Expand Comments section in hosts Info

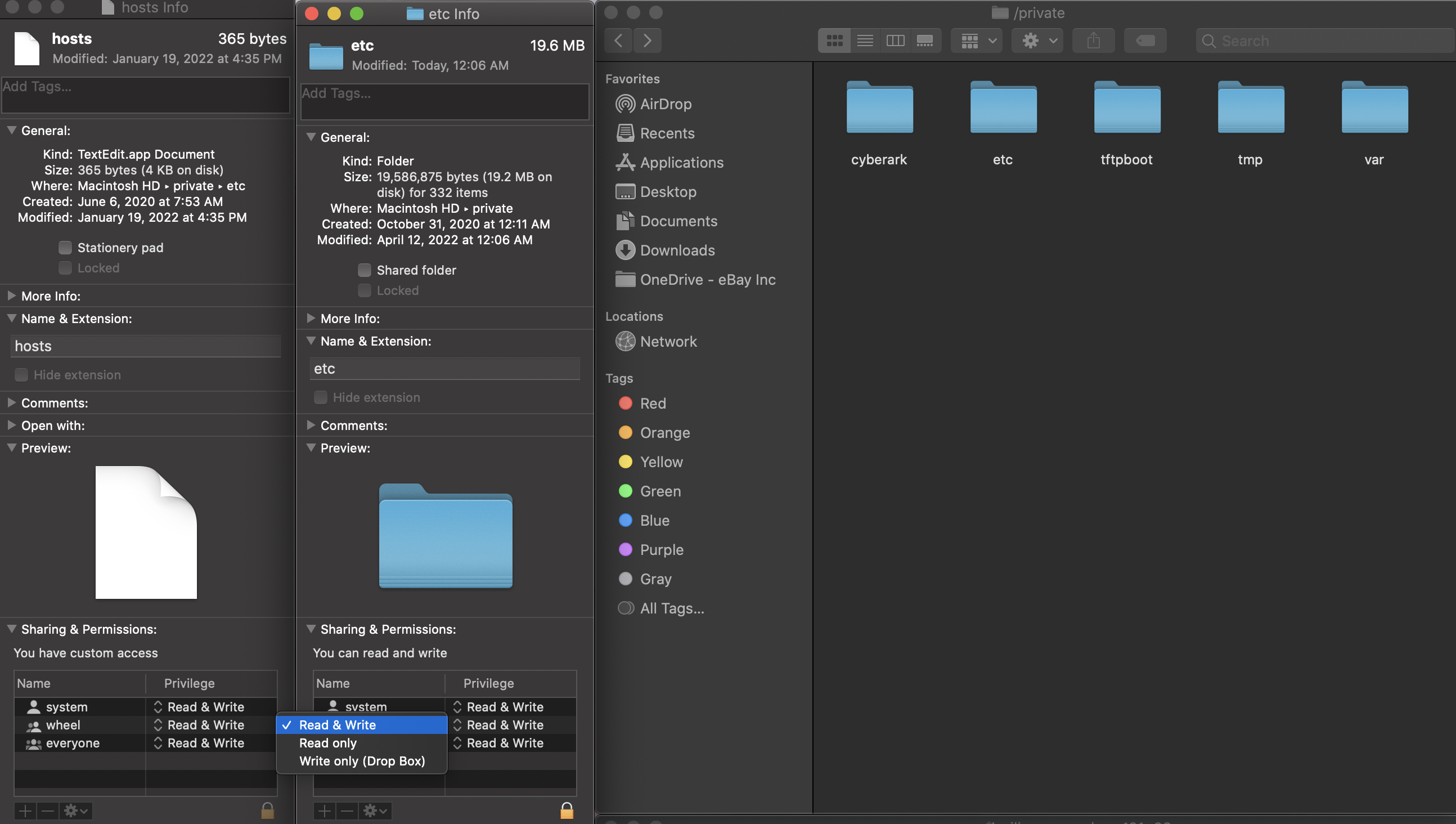click(x=11, y=403)
